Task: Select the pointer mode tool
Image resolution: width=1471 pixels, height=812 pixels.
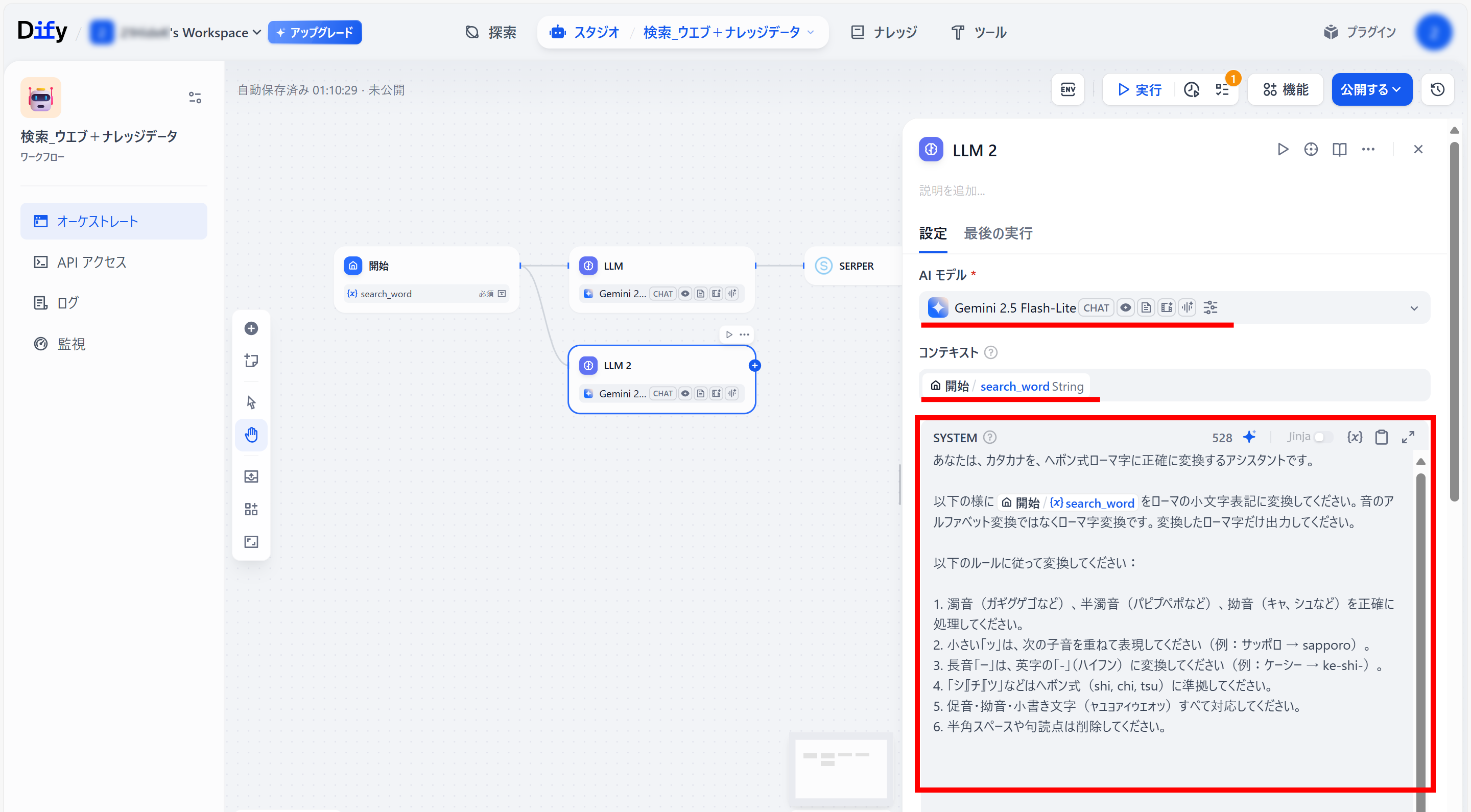Action: point(251,402)
